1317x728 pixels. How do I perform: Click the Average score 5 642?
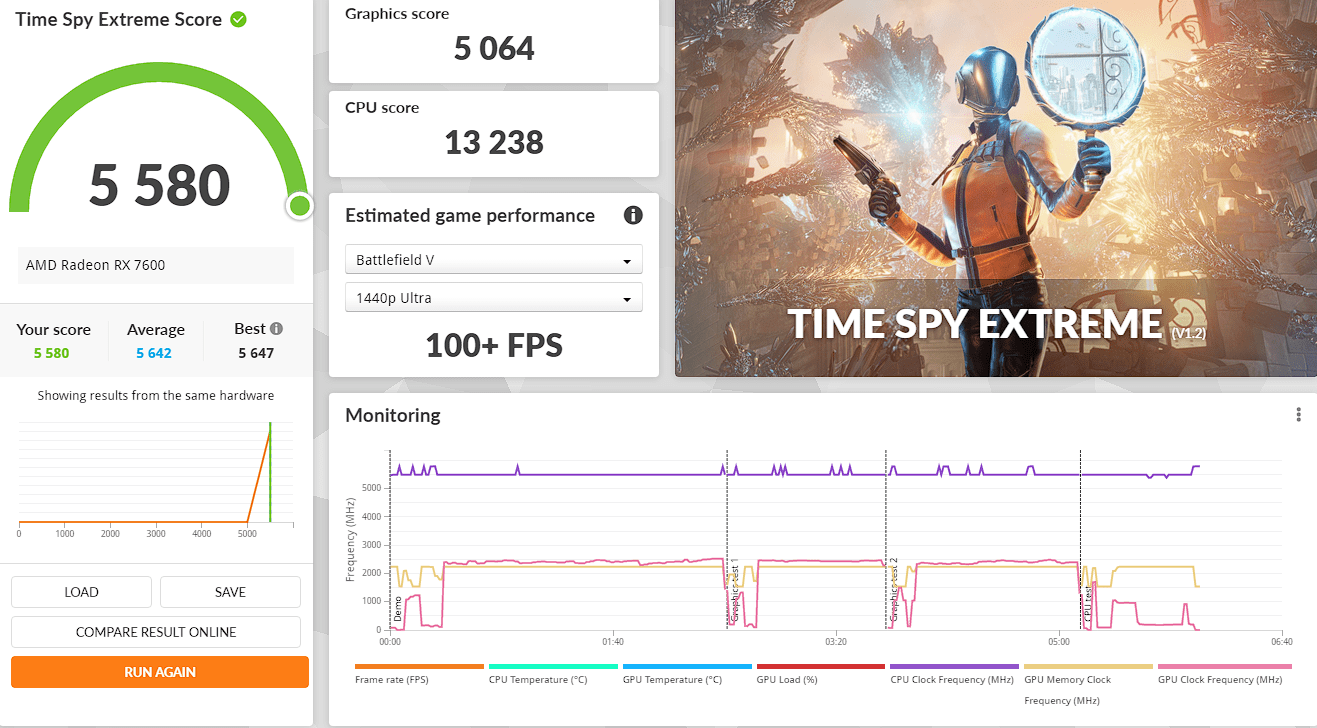[154, 353]
